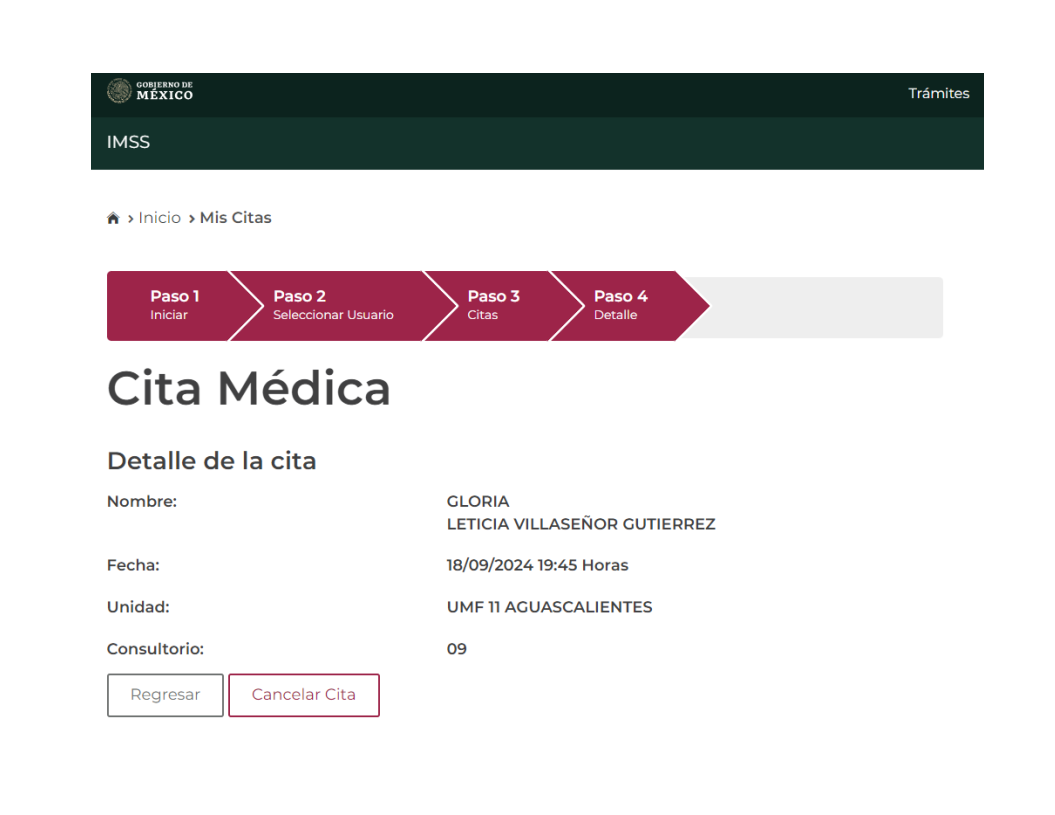Select Paso 4 Detalle step

point(620,306)
